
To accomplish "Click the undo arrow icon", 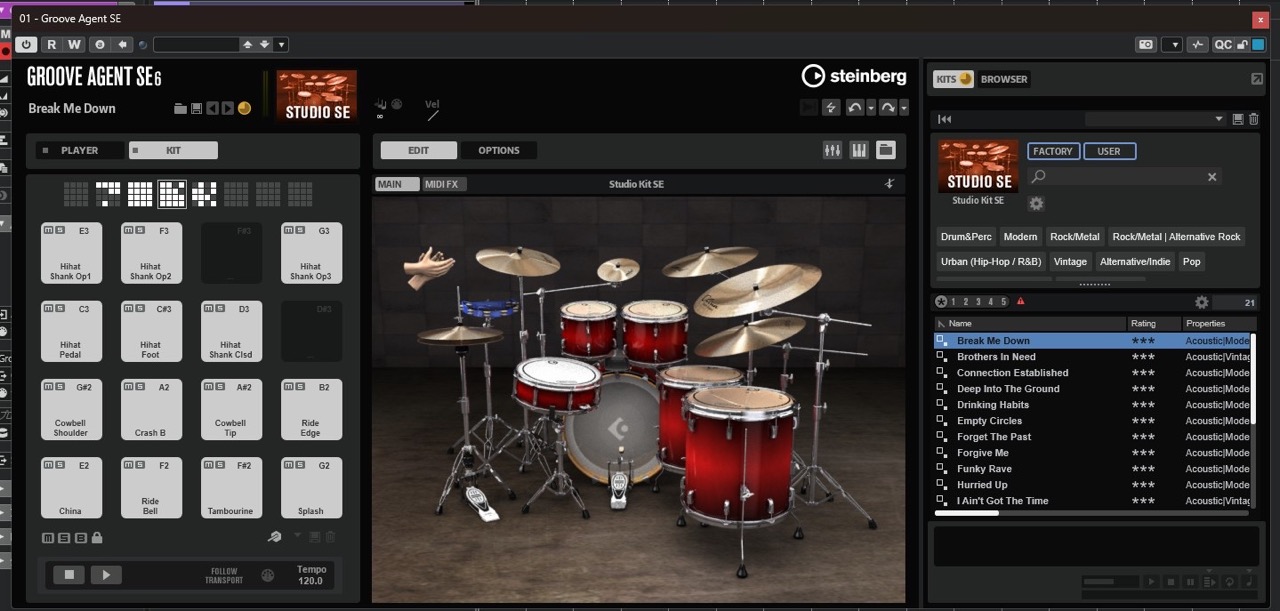I will pyautogui.click(x=855, y=108).
